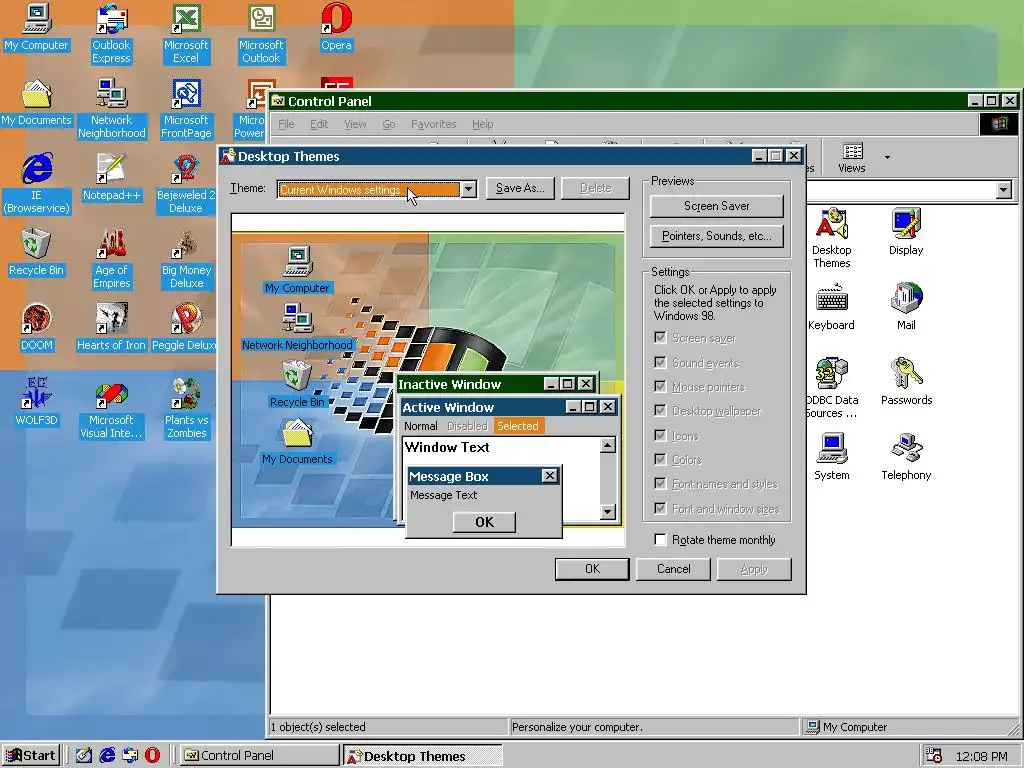Viewport: 1024px width, 768px height.
Task: Select Network Neighborhood desktop icon
Action: coord(112,108)
